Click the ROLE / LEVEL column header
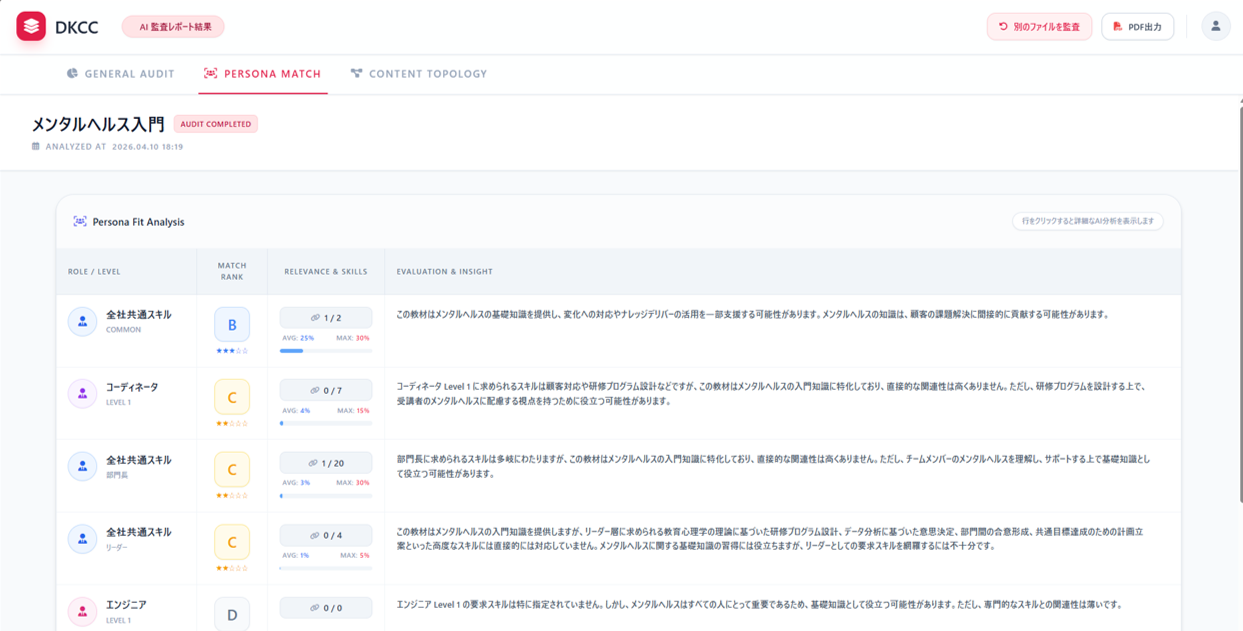 (x=94, y=272)
